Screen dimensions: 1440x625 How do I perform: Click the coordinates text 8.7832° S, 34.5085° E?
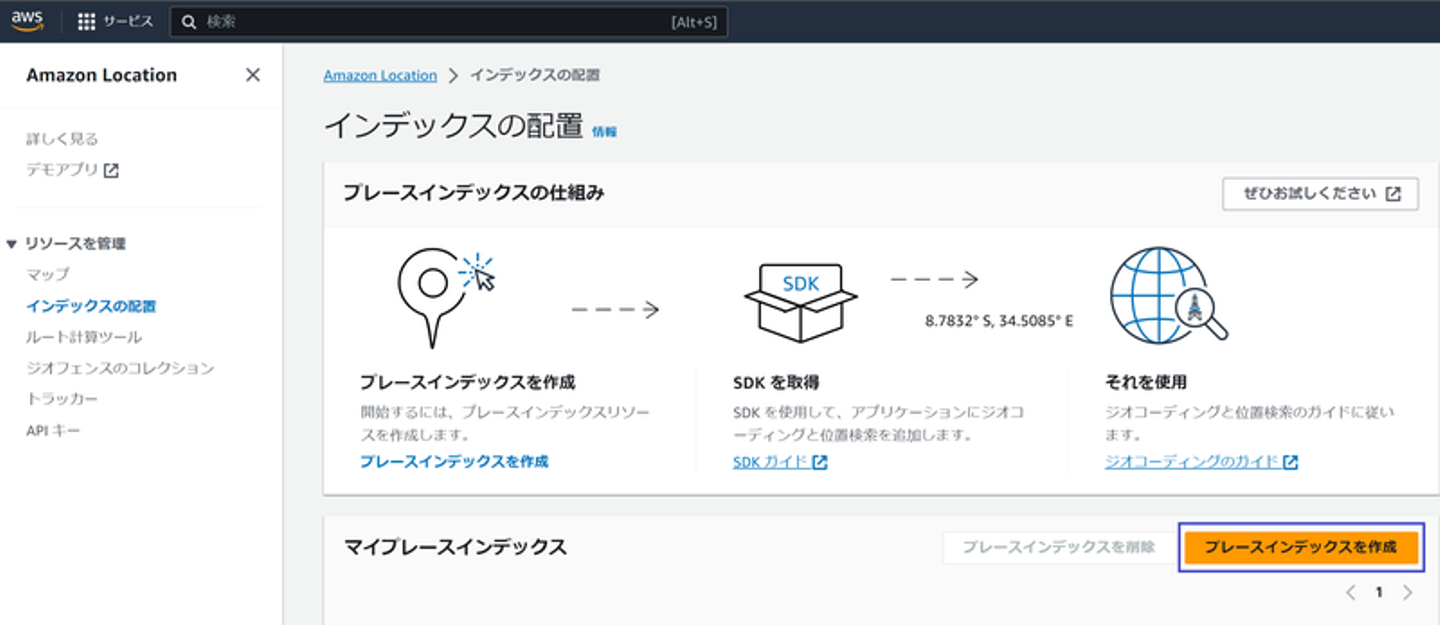coord(999,321)
